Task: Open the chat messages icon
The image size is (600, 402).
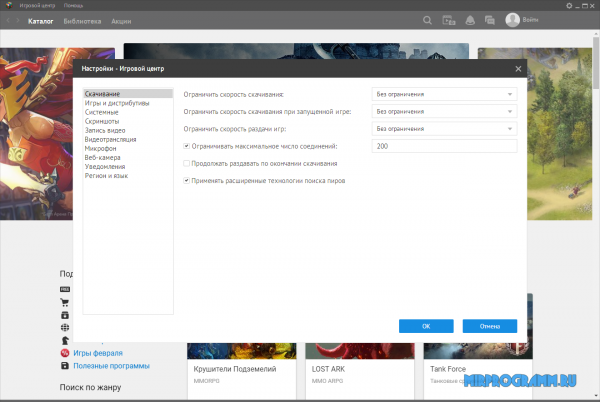Action: click(490, 20)
